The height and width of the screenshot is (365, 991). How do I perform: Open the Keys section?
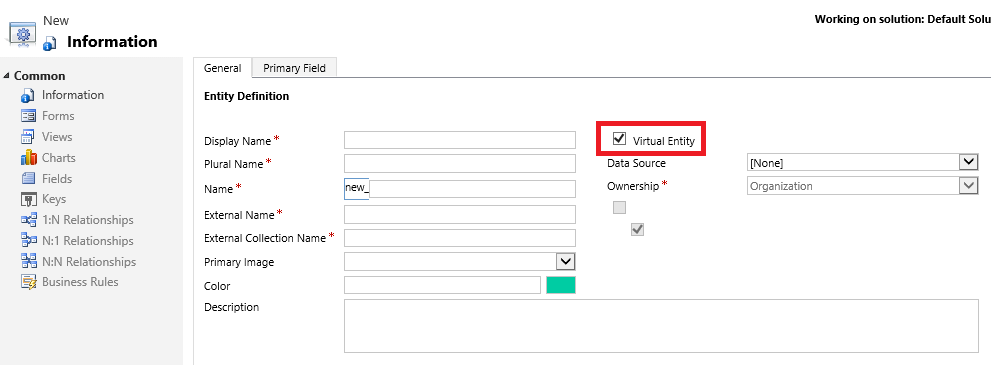coord(54,199)
